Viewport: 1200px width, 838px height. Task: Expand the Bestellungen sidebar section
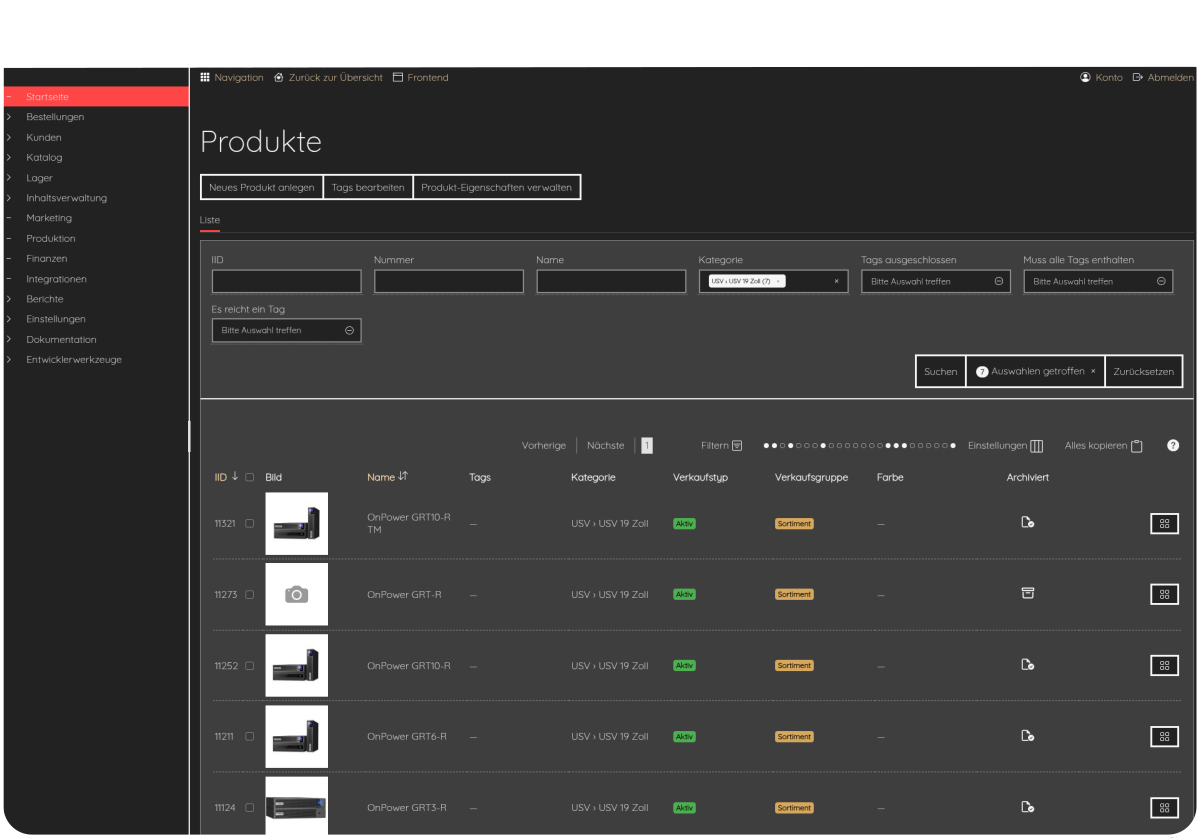pos(57,116)
